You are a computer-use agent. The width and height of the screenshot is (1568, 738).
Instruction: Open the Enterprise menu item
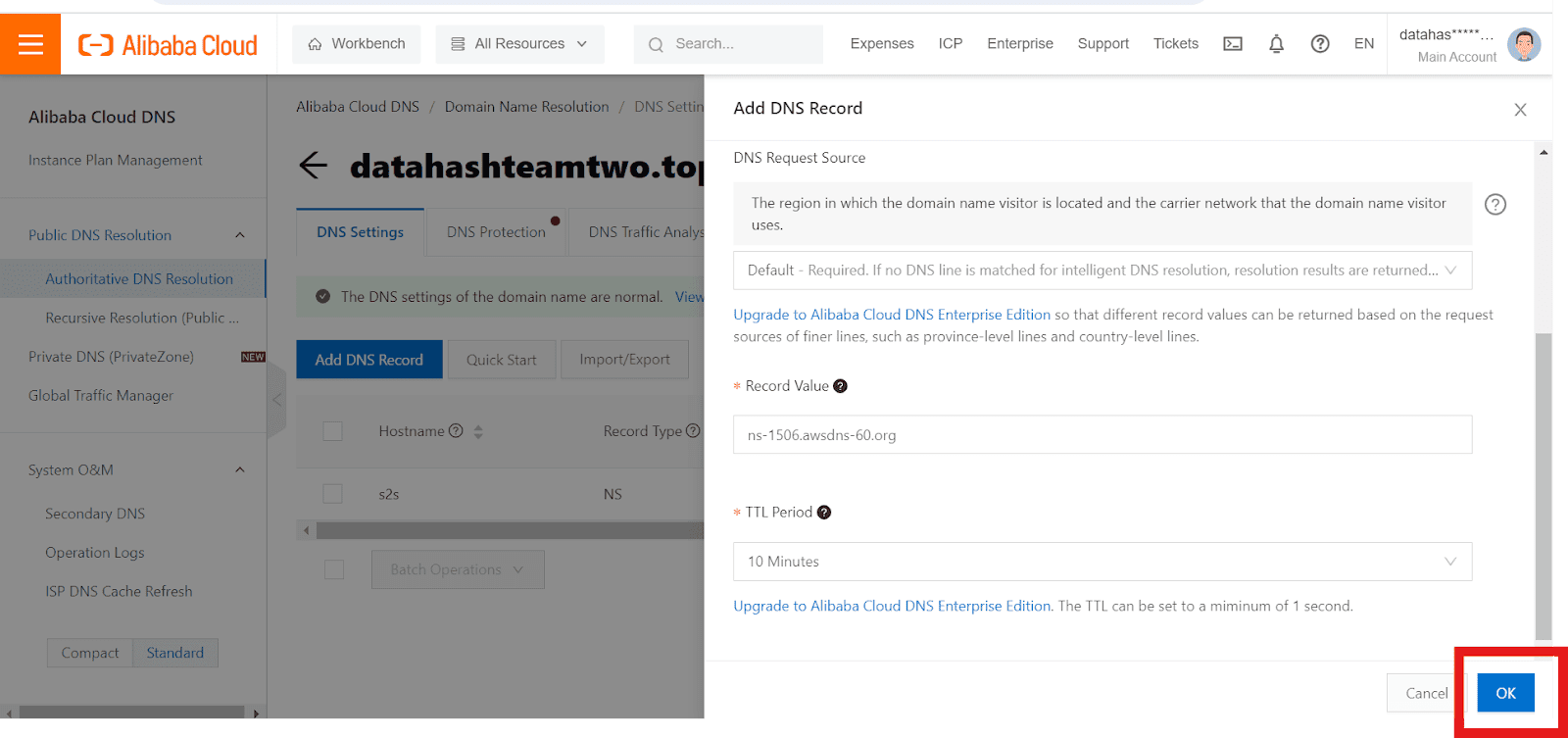(1020, 44)
